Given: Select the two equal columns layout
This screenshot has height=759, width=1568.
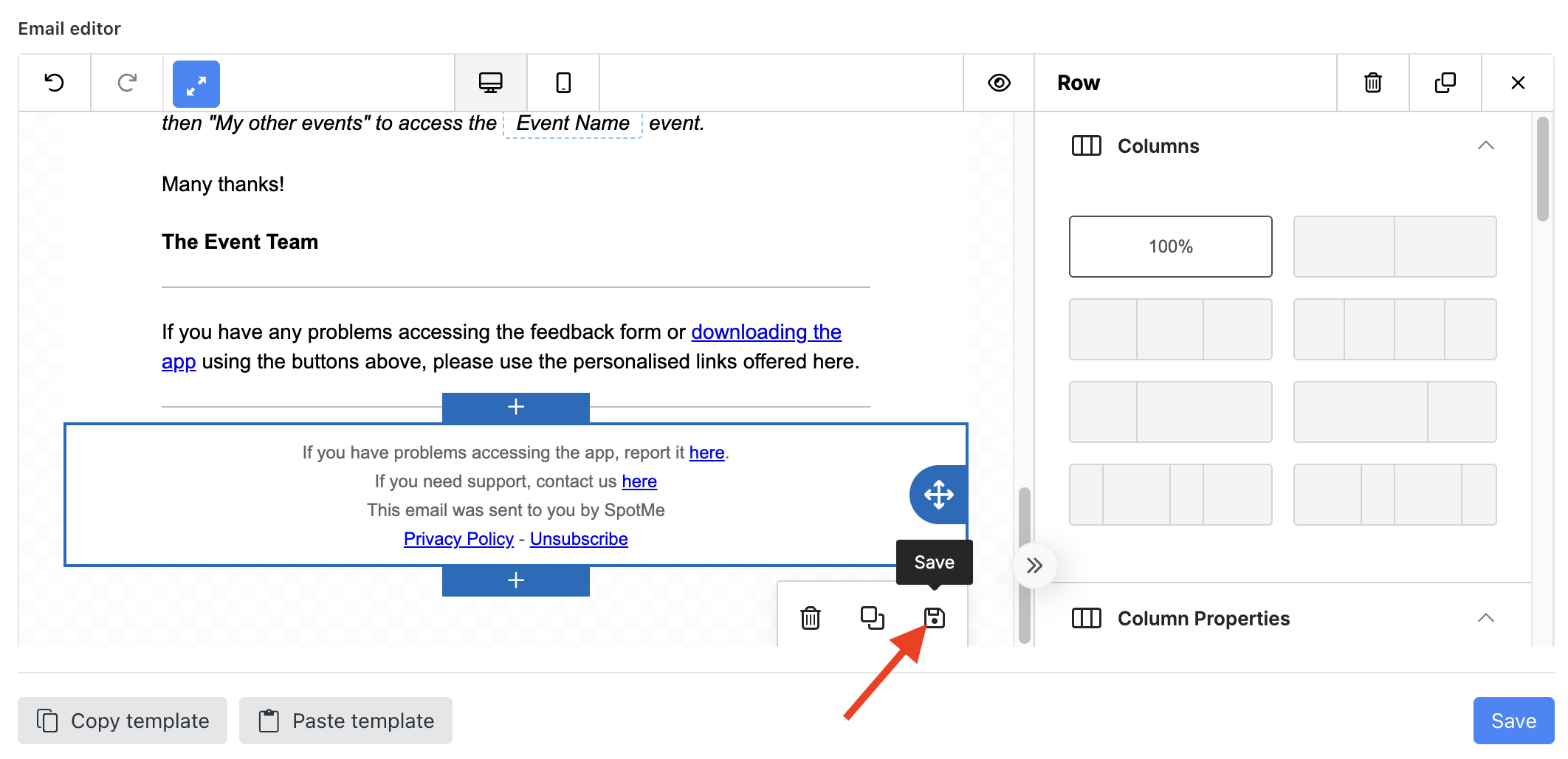Looking at the screenshot, I should 1395,247.
